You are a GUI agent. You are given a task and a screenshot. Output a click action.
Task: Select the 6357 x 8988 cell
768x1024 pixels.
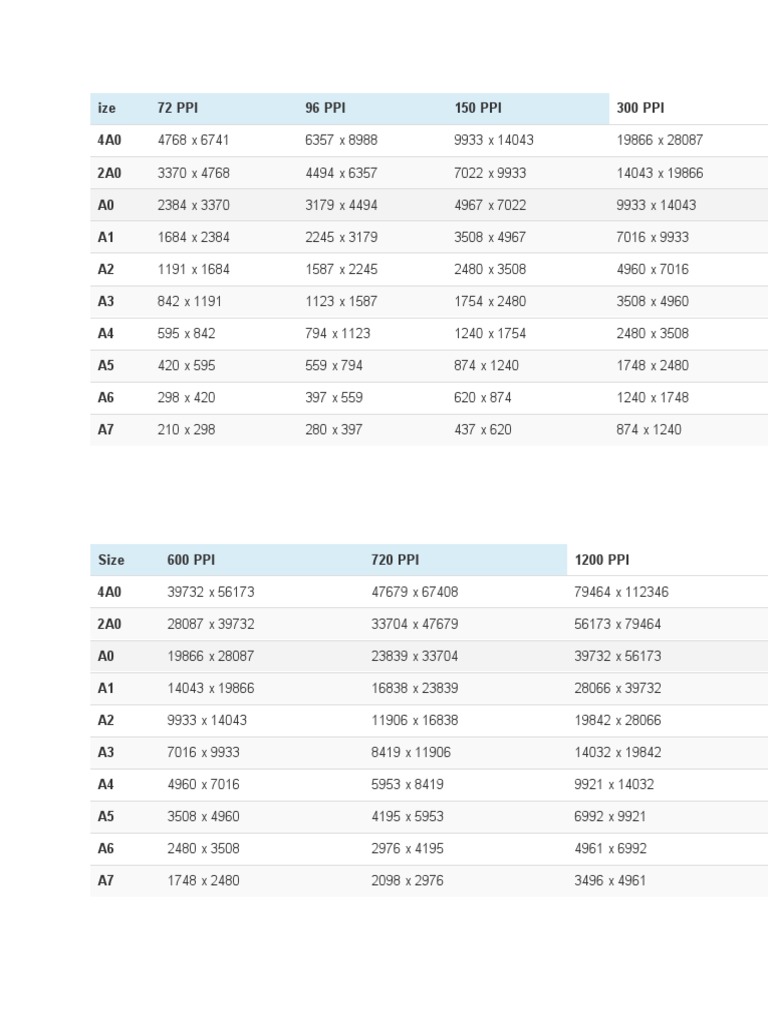(341, 141)
